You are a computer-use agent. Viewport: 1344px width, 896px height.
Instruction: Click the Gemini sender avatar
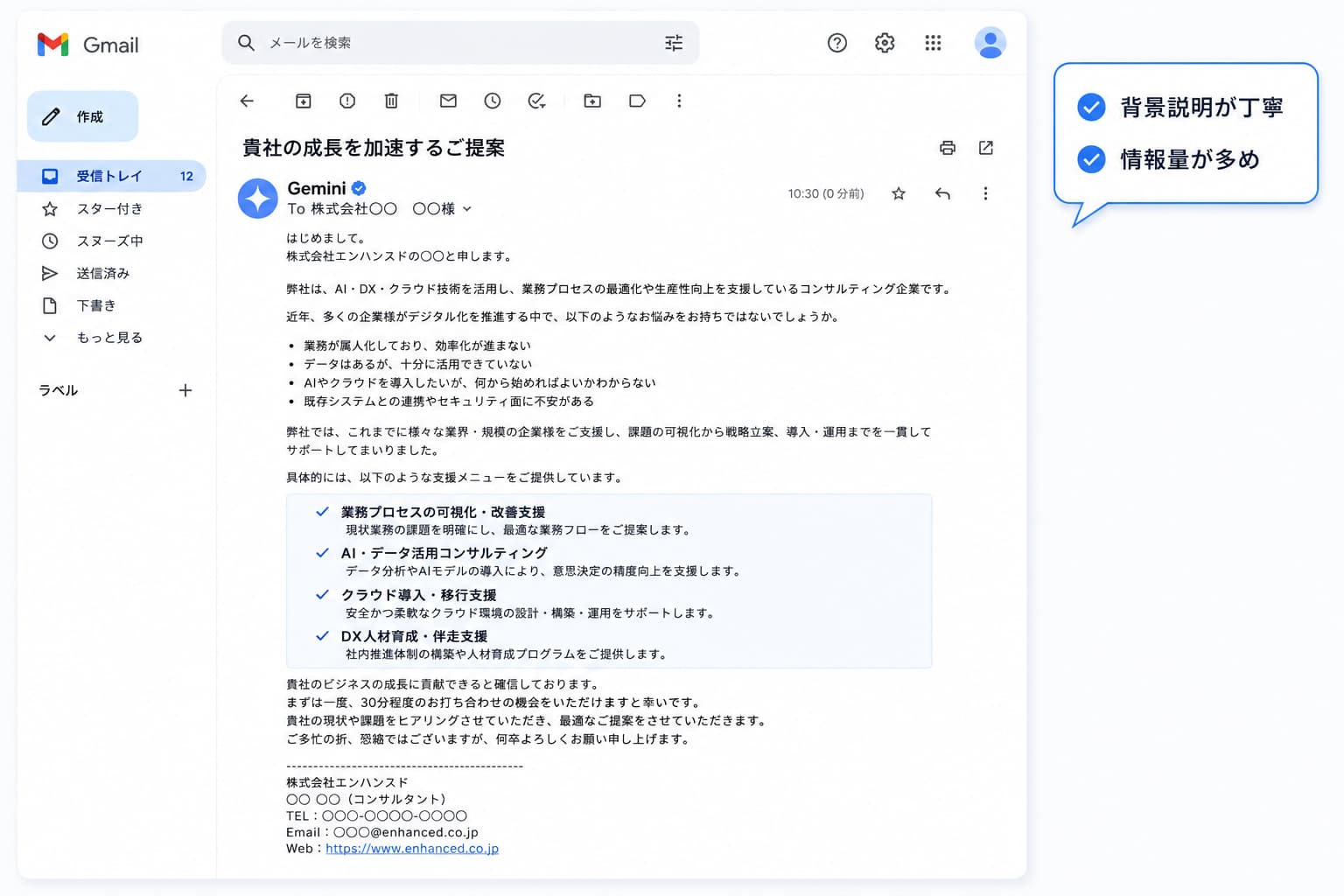pos(258,199)
